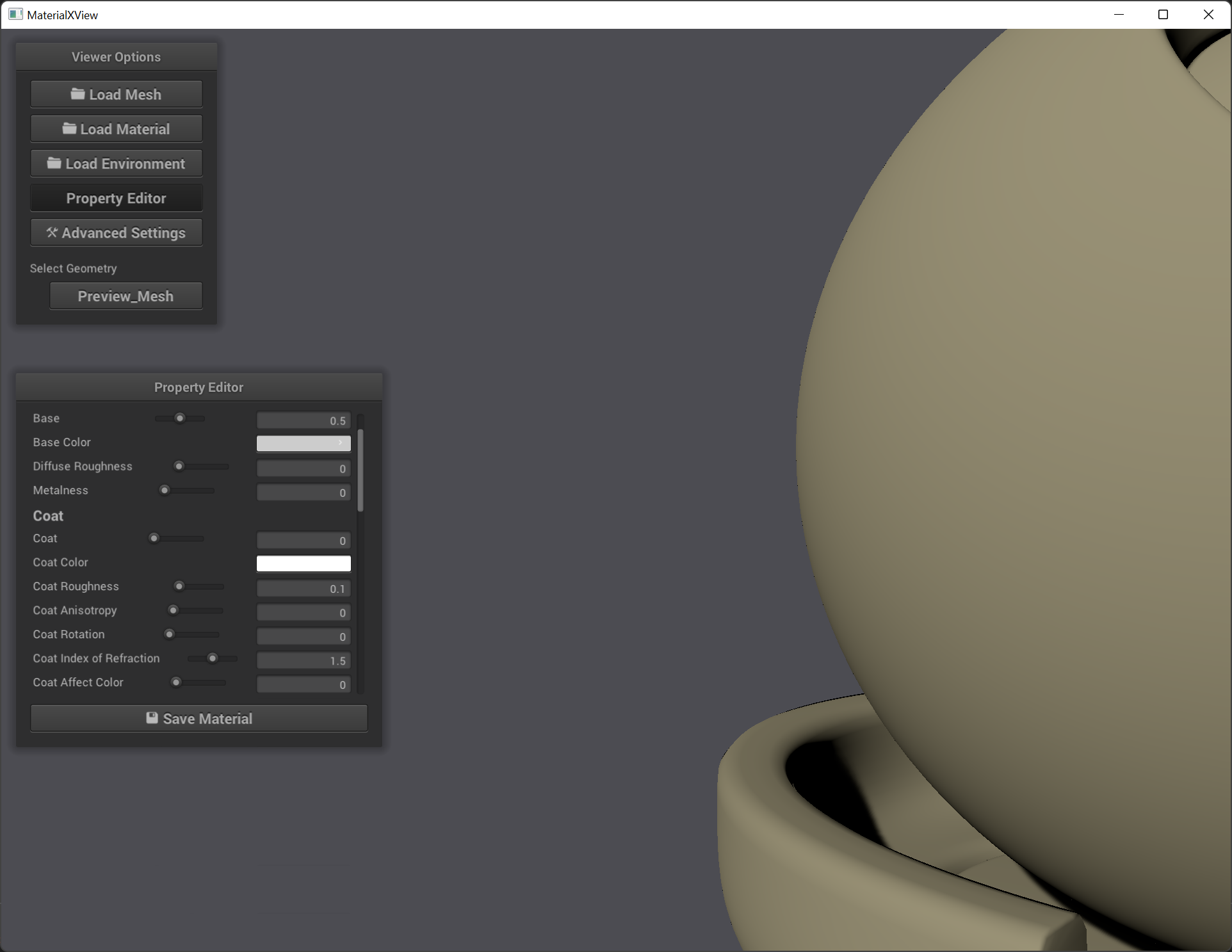Toggle the Property Editor button
This screenshot has height=952, width=1232.
tap(116, 198)
